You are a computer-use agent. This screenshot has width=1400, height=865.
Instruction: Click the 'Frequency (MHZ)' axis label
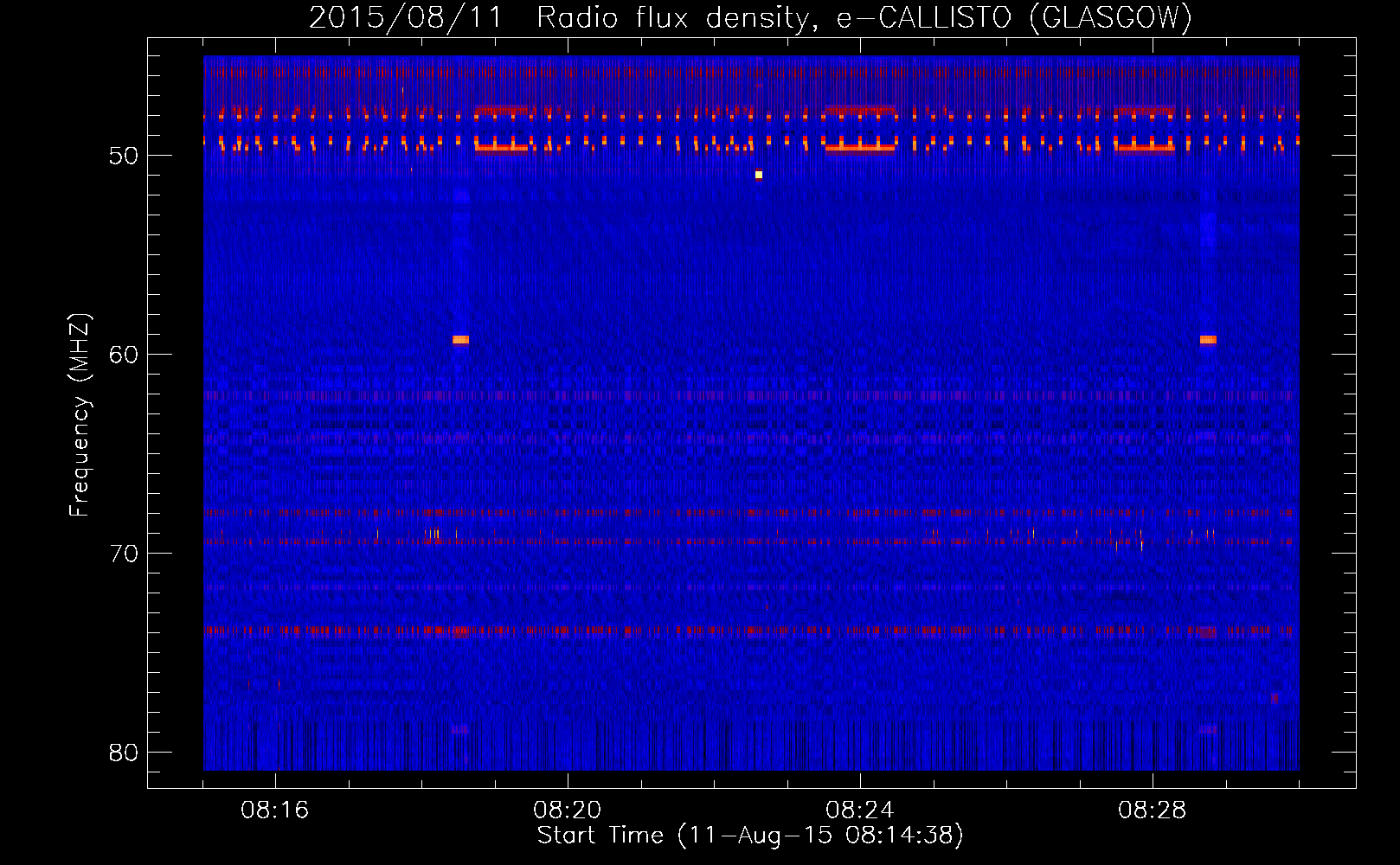click(79, 415)
